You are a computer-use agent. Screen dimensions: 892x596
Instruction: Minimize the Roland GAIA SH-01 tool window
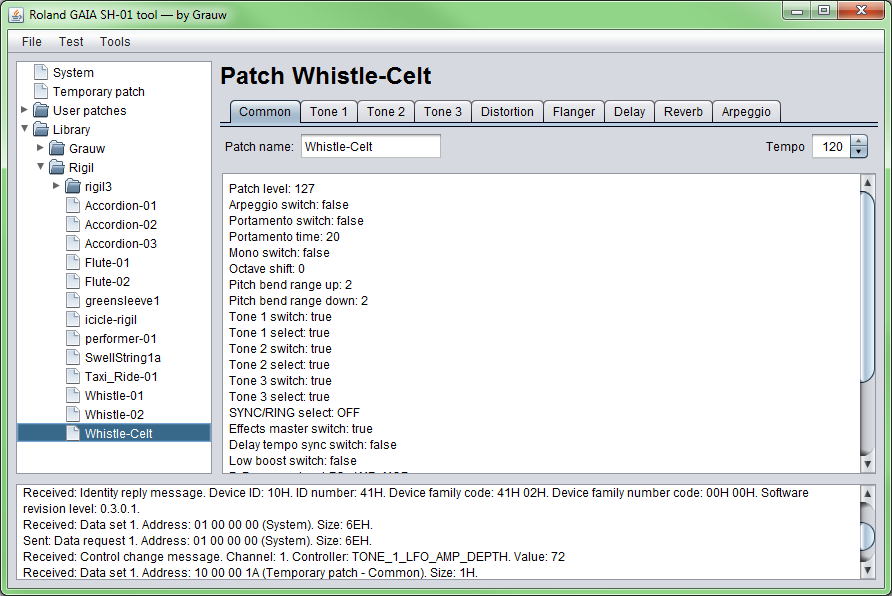tap(796, 11)
